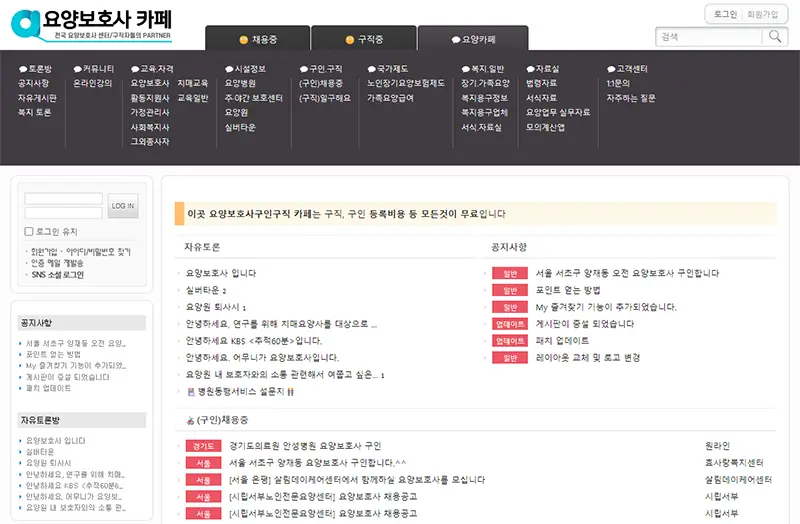Open (구직)일구해요 menu item
Viewport: 800px width, 524px height.
[325, 98]
